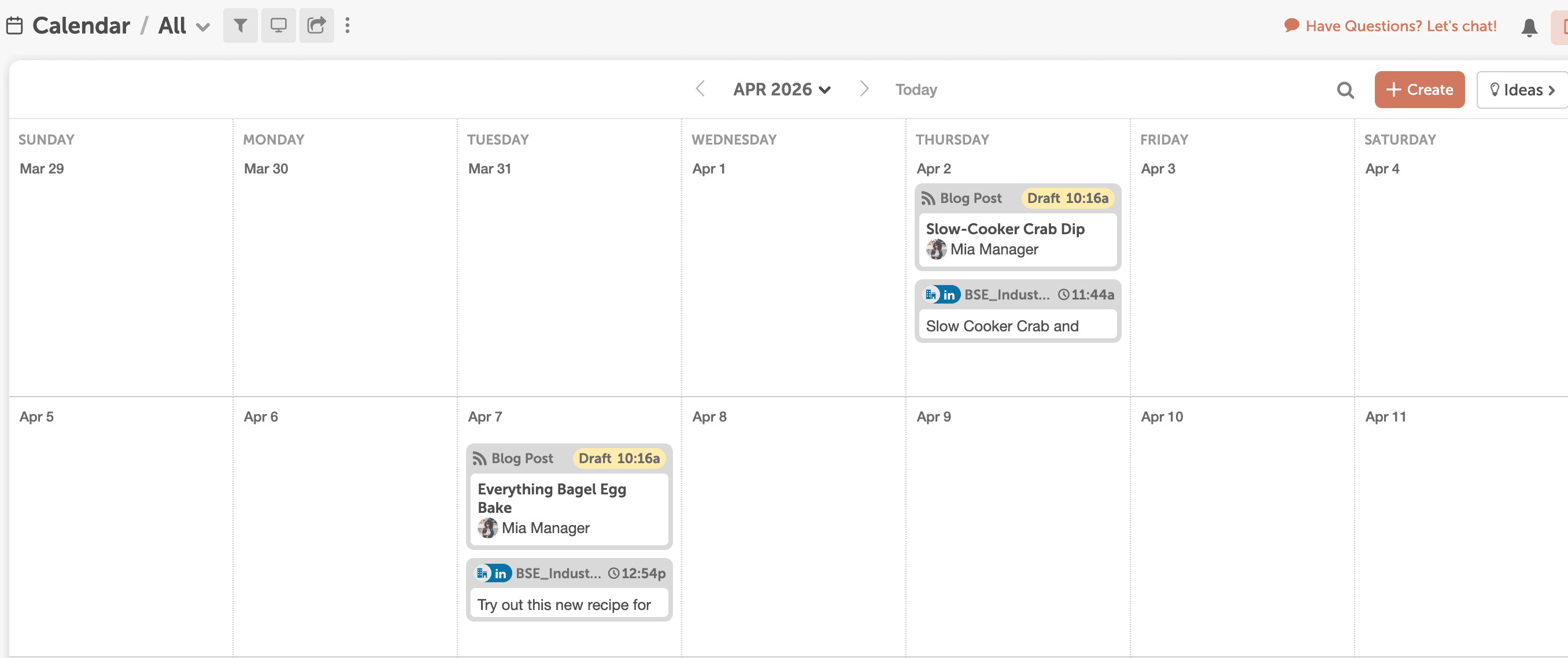Expand the Ideas panel
This screenshot has height=658, width=1568.
[x=1521, y=90]
